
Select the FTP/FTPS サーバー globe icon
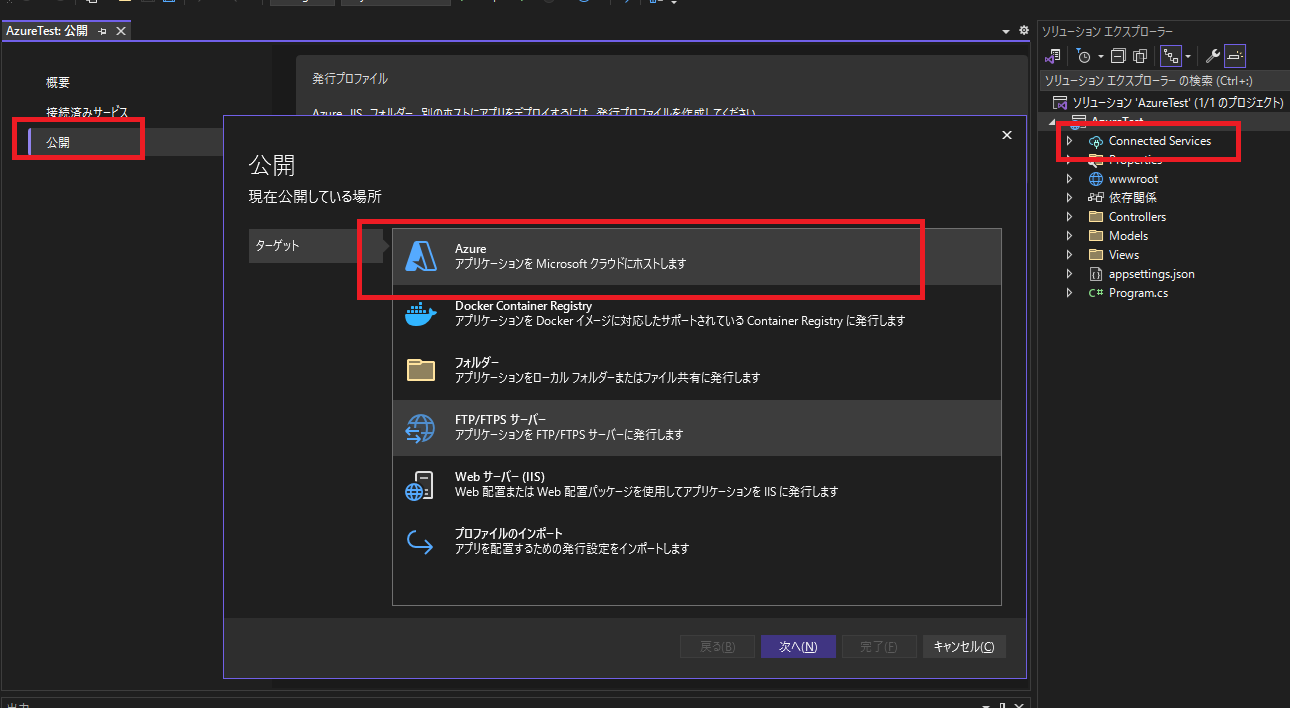[x=420, y=428]
